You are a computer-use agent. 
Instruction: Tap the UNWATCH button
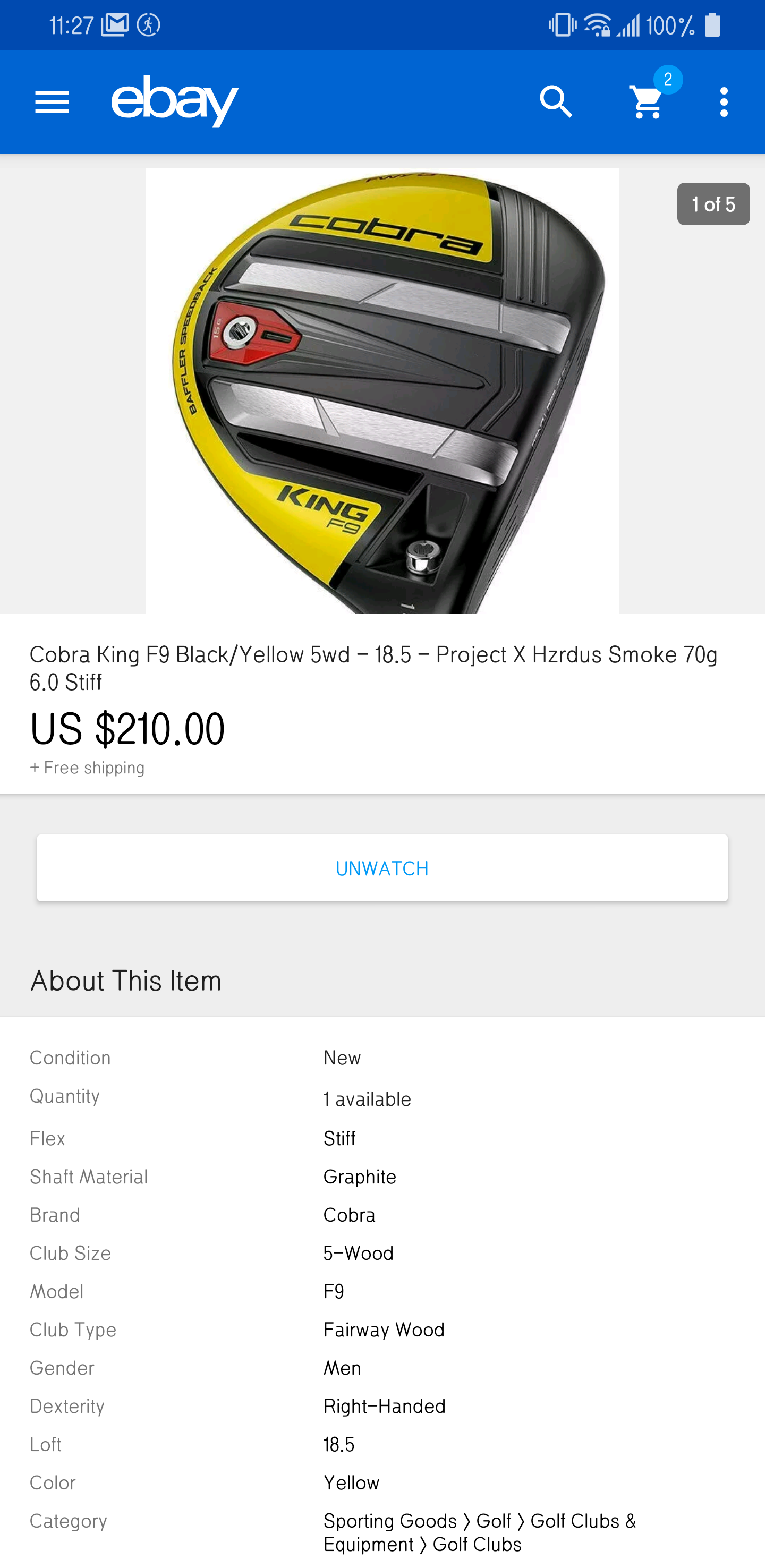(x=382, y=867)
